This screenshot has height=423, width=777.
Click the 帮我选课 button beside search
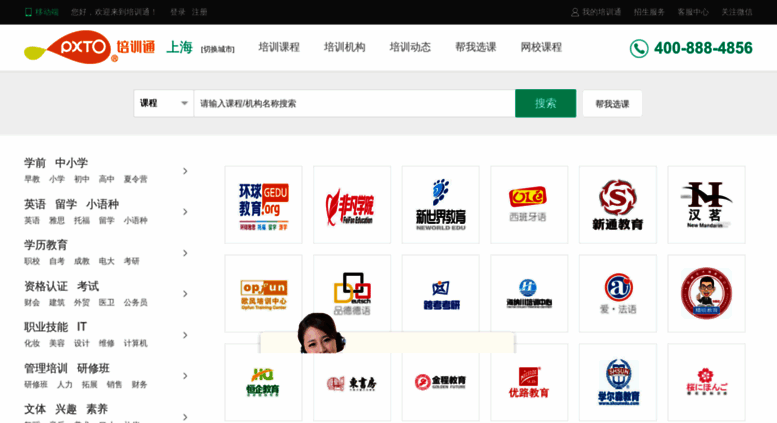612,104
